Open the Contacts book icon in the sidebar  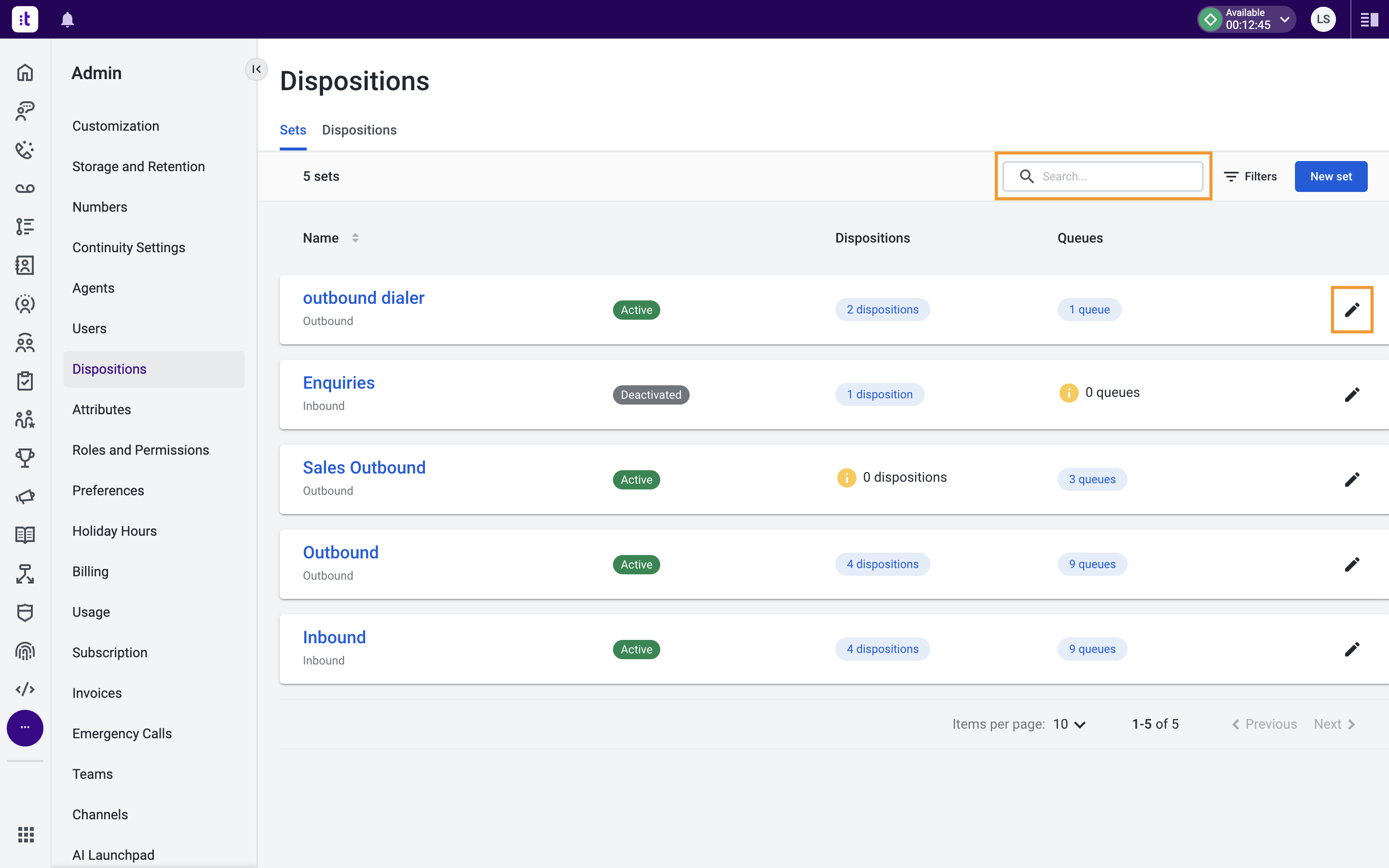(25, 265)
